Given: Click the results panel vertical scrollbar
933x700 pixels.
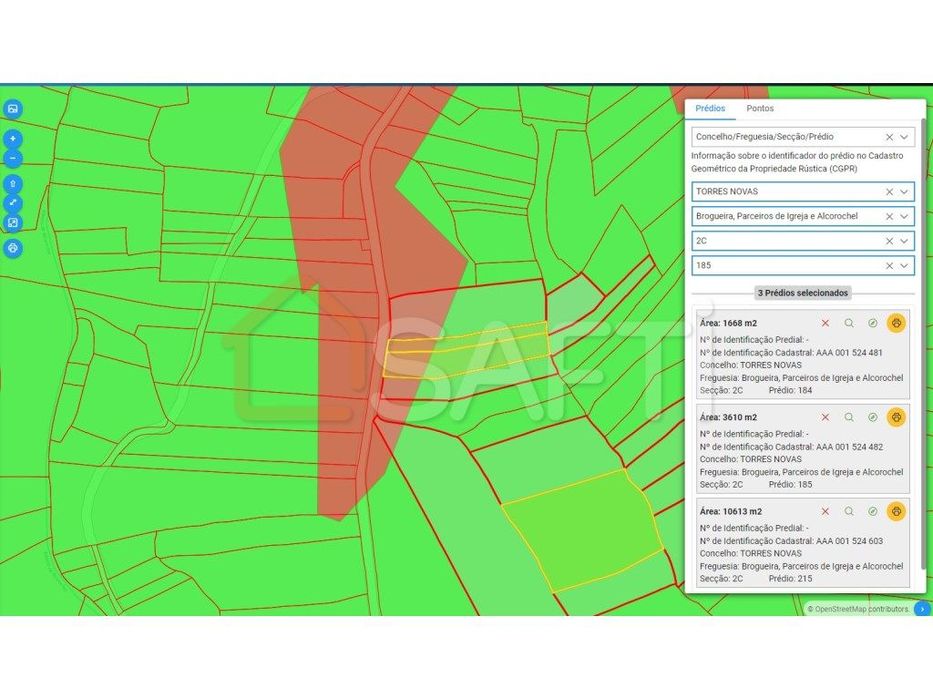Looking at the screenshot, I should (x=923, y=342).
